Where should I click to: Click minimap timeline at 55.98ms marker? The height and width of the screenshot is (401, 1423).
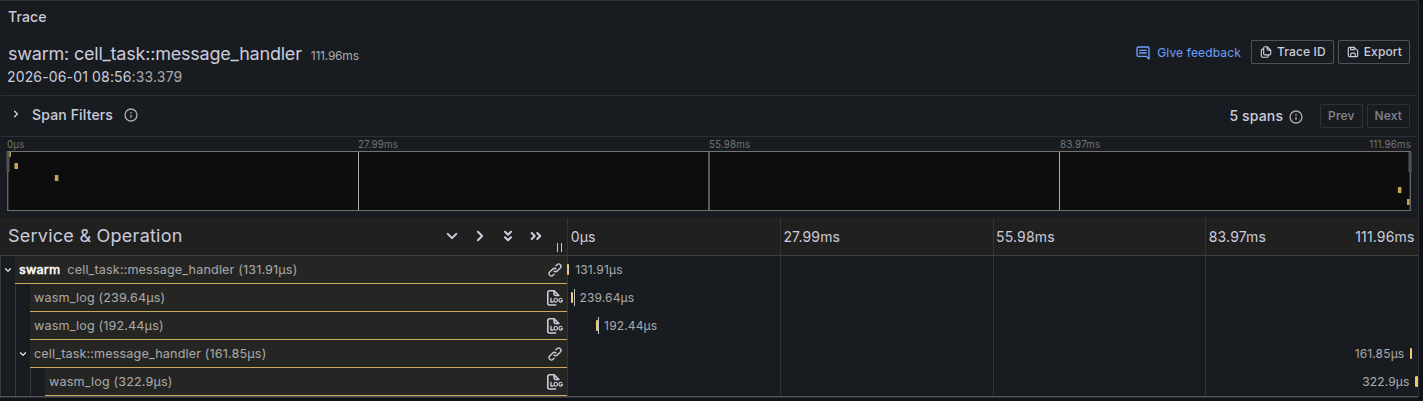[x=709, y=180]
